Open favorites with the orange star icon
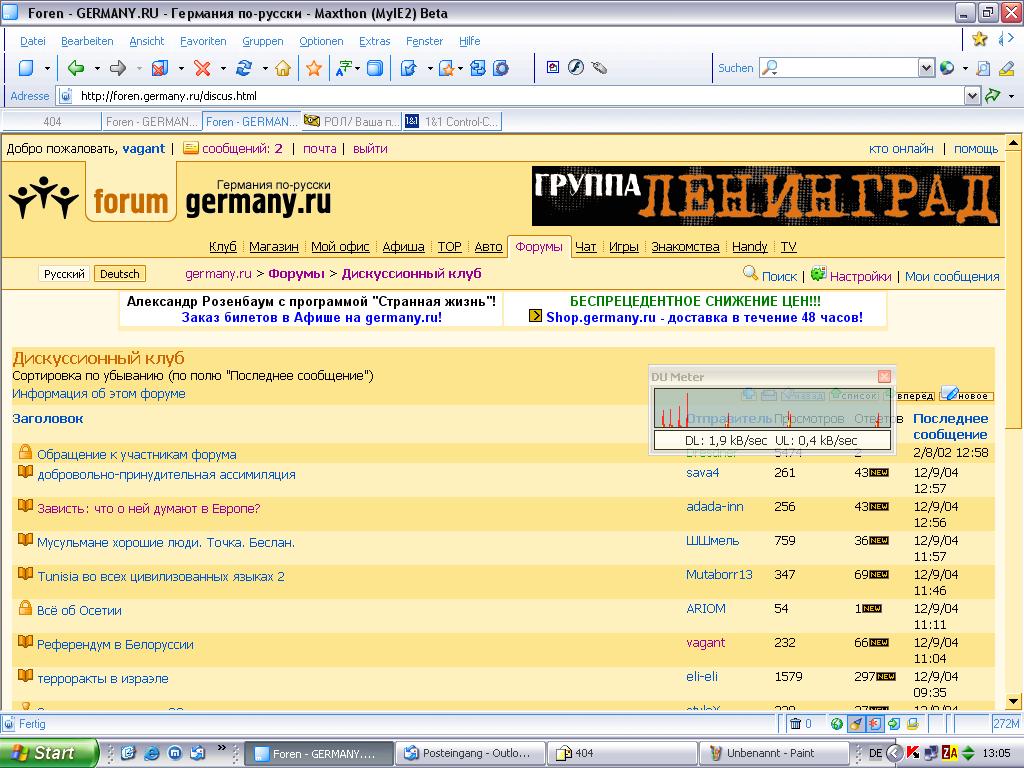 [x=314, y=68]
